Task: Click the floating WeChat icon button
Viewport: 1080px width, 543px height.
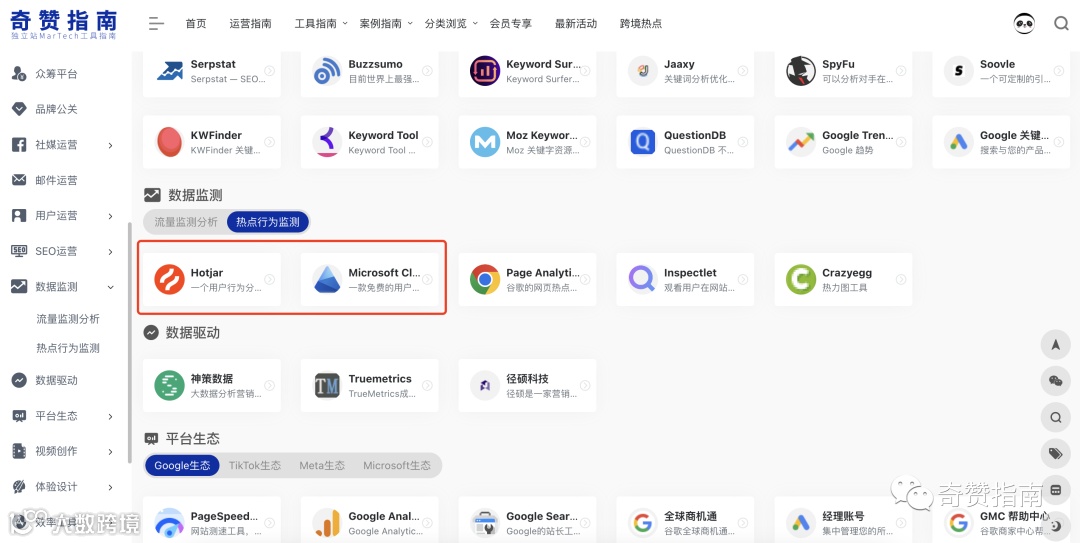Action: [1055, 381]
